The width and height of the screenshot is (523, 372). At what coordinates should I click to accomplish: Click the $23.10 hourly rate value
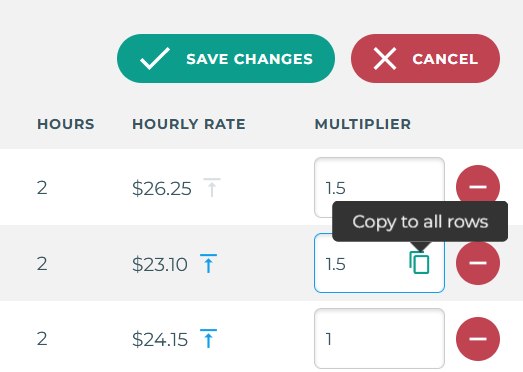160,264
